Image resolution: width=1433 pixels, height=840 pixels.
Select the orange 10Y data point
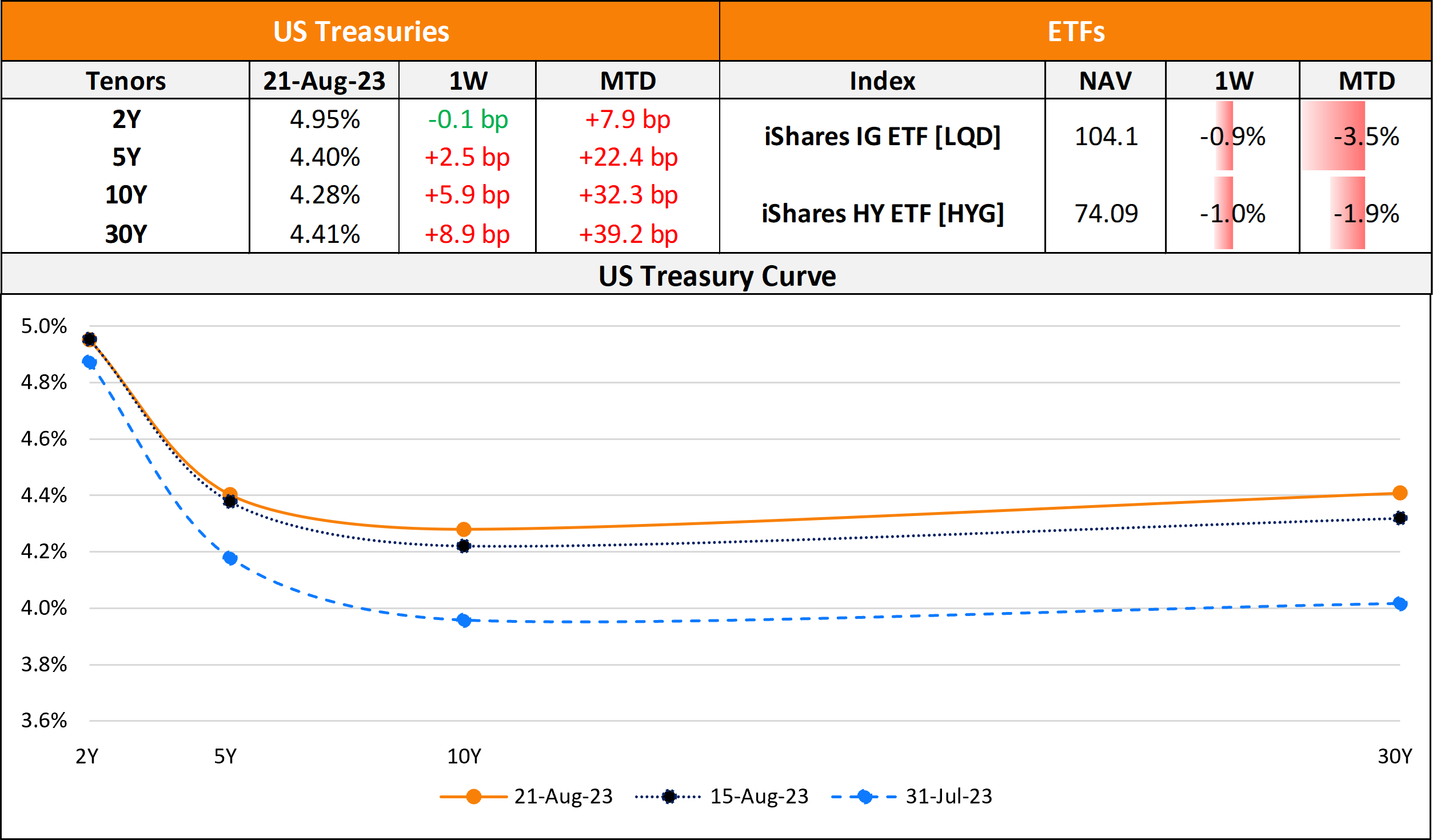(464, 529)
